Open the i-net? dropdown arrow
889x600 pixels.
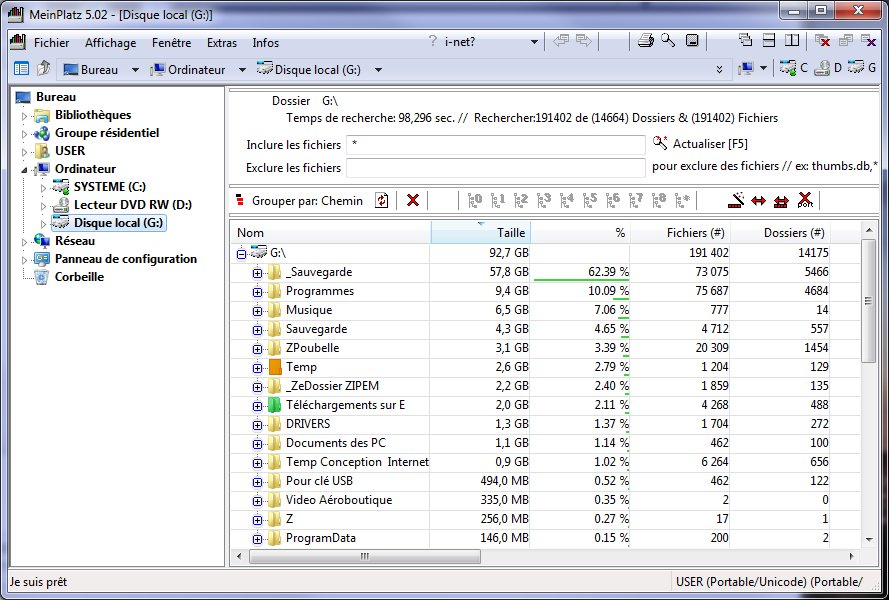pyautogui.click(x=534, y=42)
